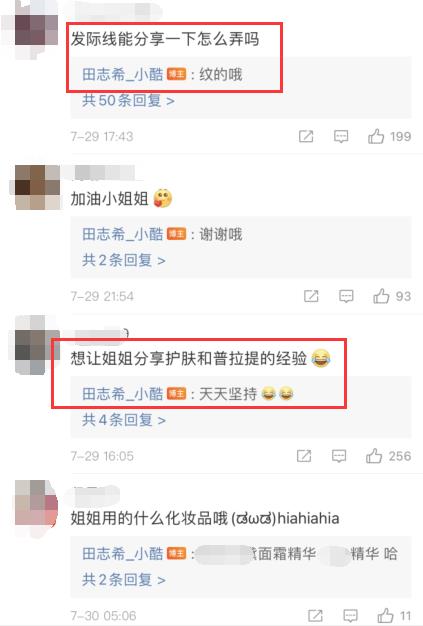Image resolution: width=423 pixels, height=626 pixels.
Task: Expand 共4条回复 thread
Action: 124,420
